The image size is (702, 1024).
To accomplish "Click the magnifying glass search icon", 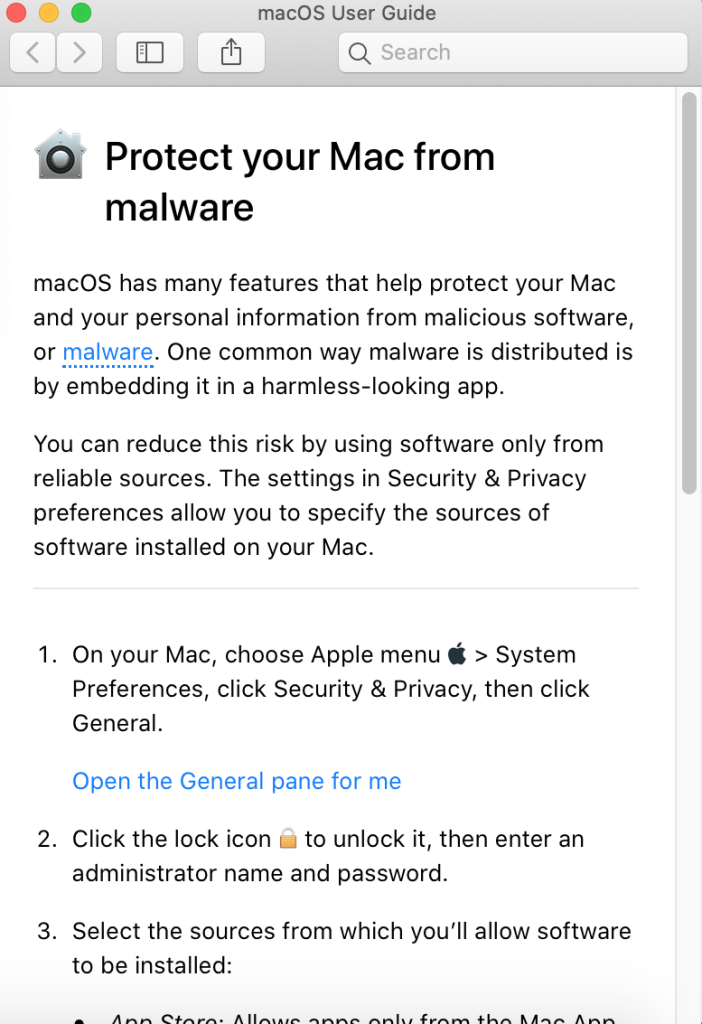I will 359,53.
